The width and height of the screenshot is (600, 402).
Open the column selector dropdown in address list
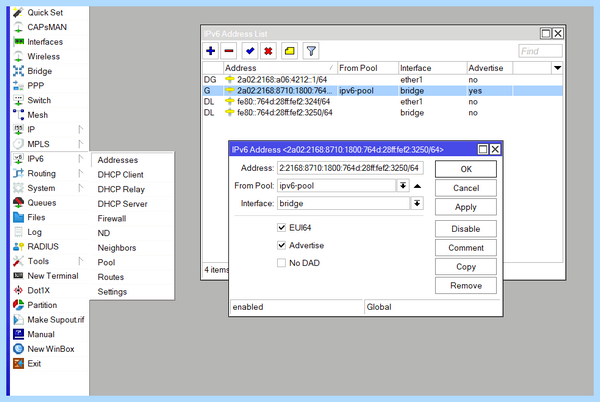pos(558,68)
